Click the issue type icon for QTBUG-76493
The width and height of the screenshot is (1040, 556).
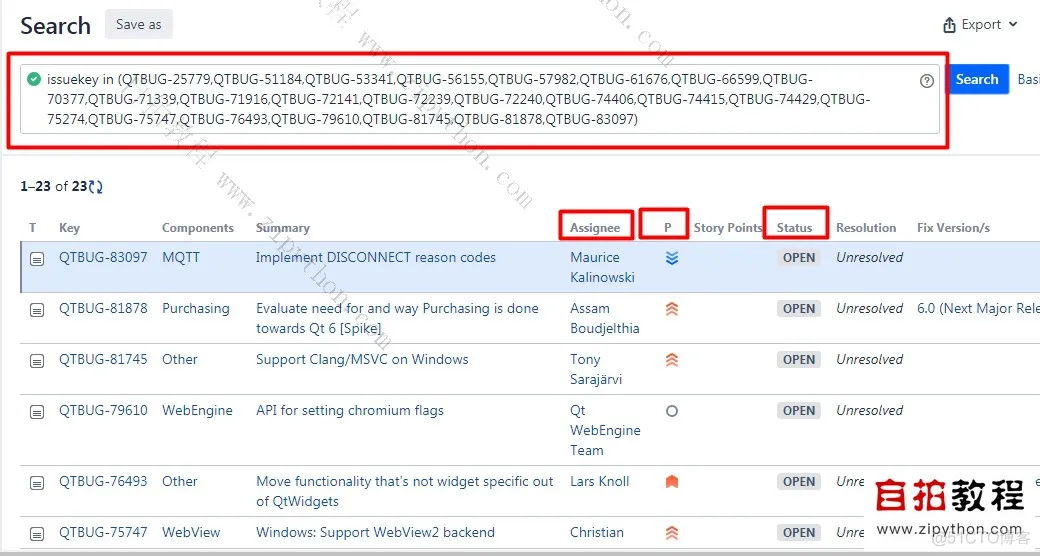[x=37, y=484]
